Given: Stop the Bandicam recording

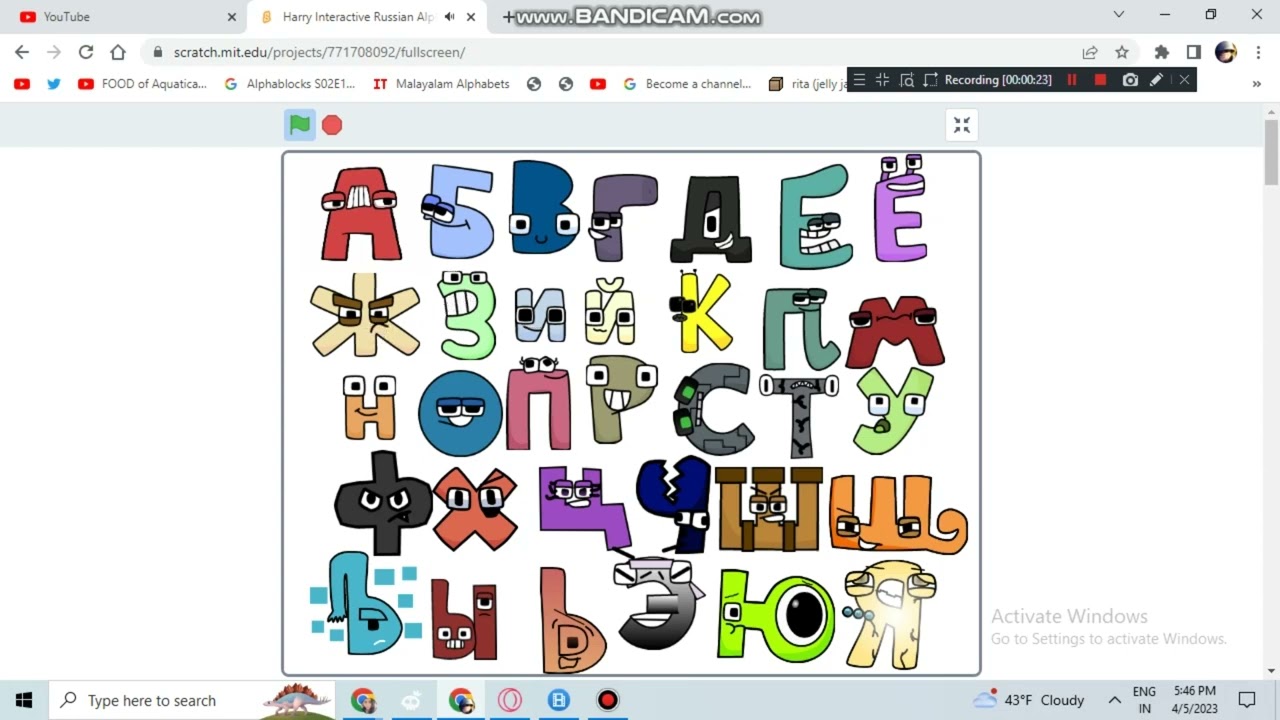Looking at the screenshot, I should 1100,80.
